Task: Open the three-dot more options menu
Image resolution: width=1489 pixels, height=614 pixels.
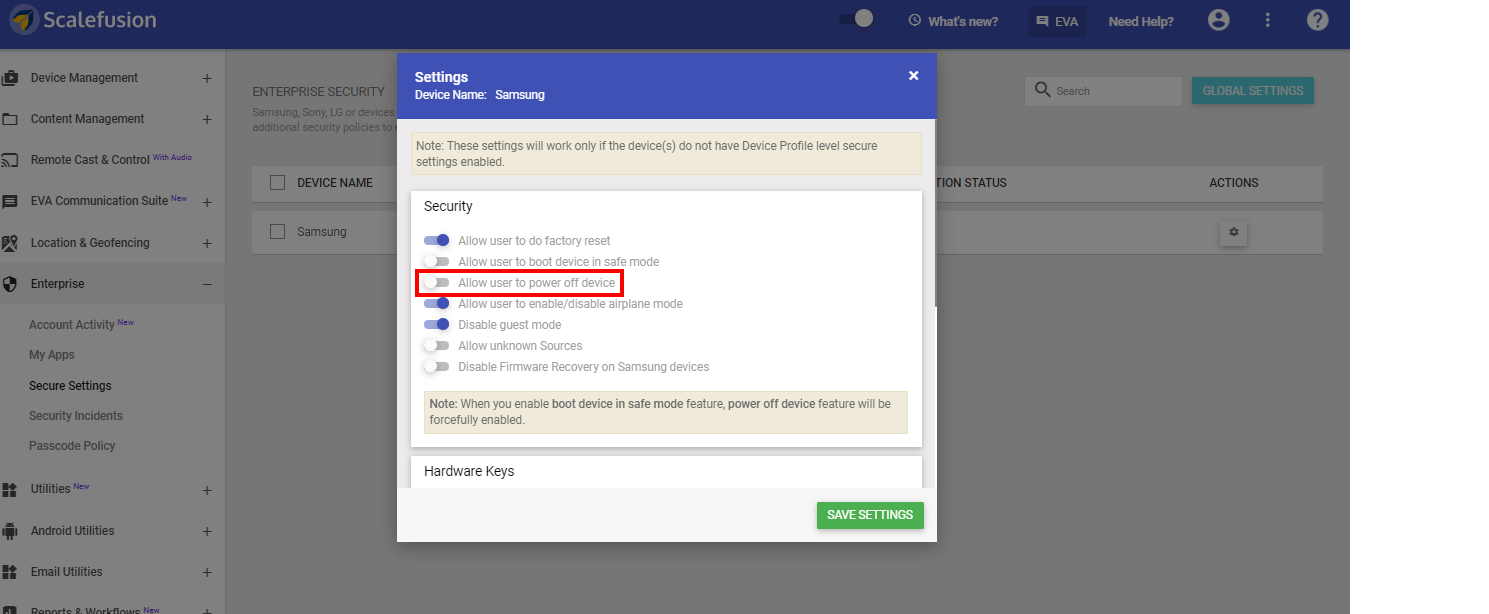Action: coord(1268,20)
